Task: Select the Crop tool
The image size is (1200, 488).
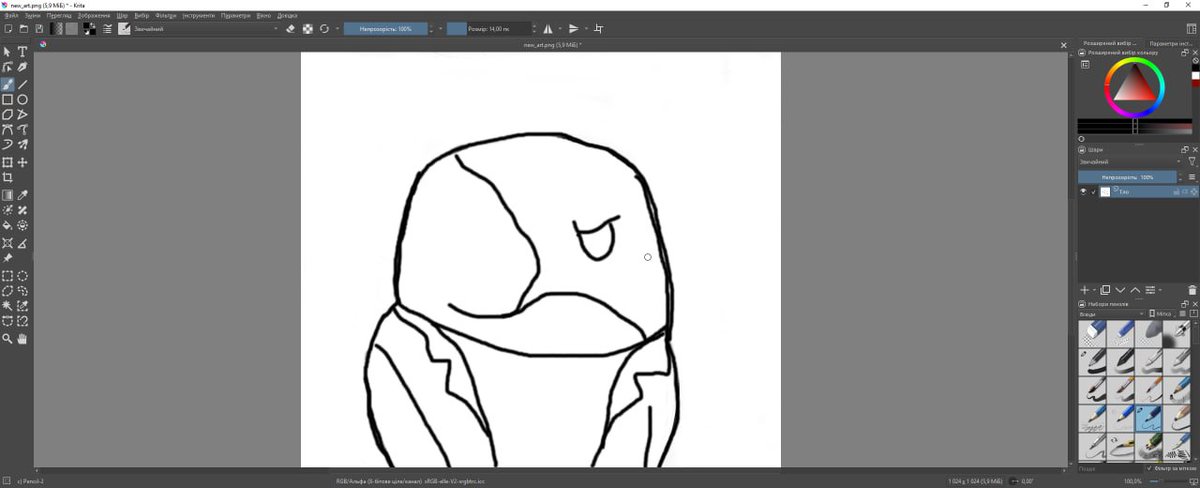Action: click(8, 177)
